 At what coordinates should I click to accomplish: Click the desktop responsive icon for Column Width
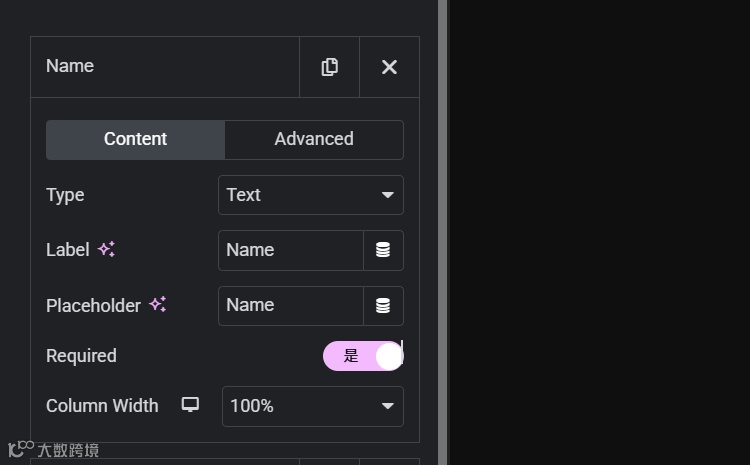coord(190,405)
